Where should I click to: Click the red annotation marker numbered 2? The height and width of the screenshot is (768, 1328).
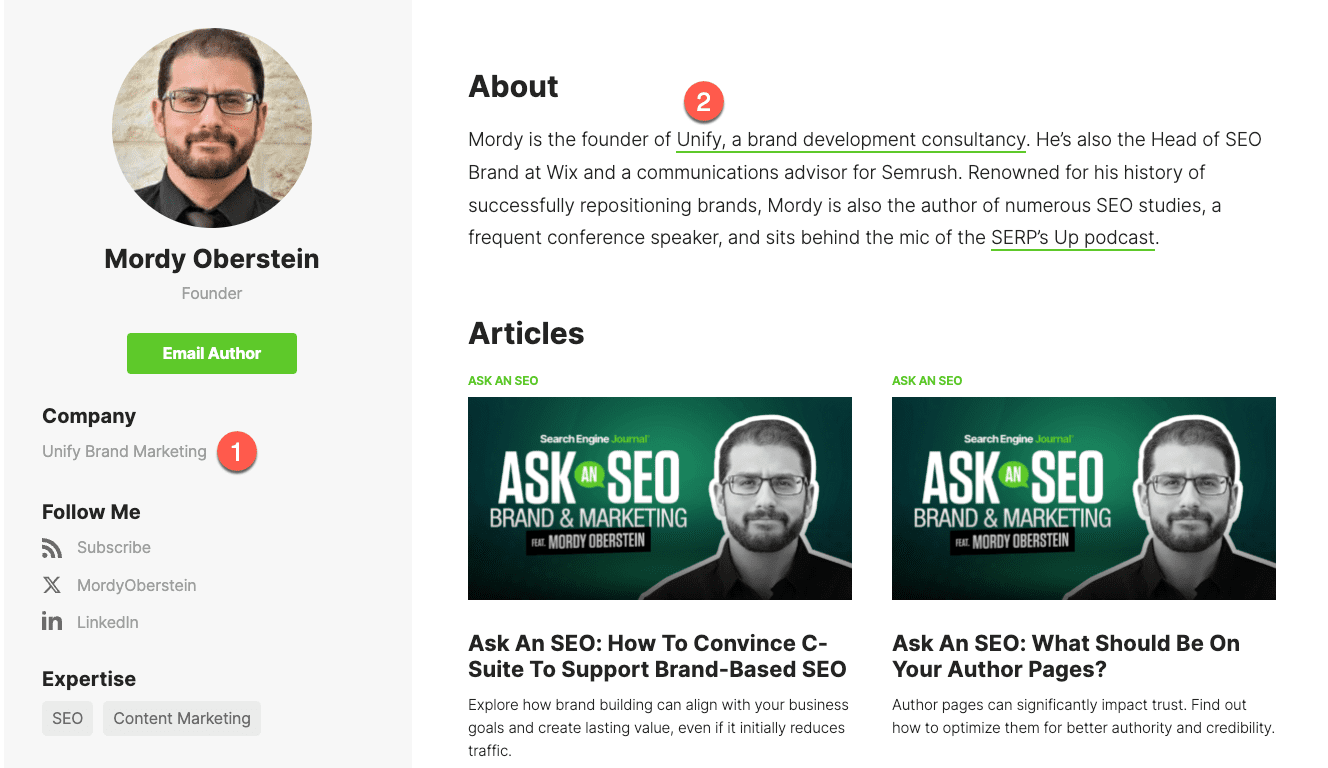click(703, 102)
